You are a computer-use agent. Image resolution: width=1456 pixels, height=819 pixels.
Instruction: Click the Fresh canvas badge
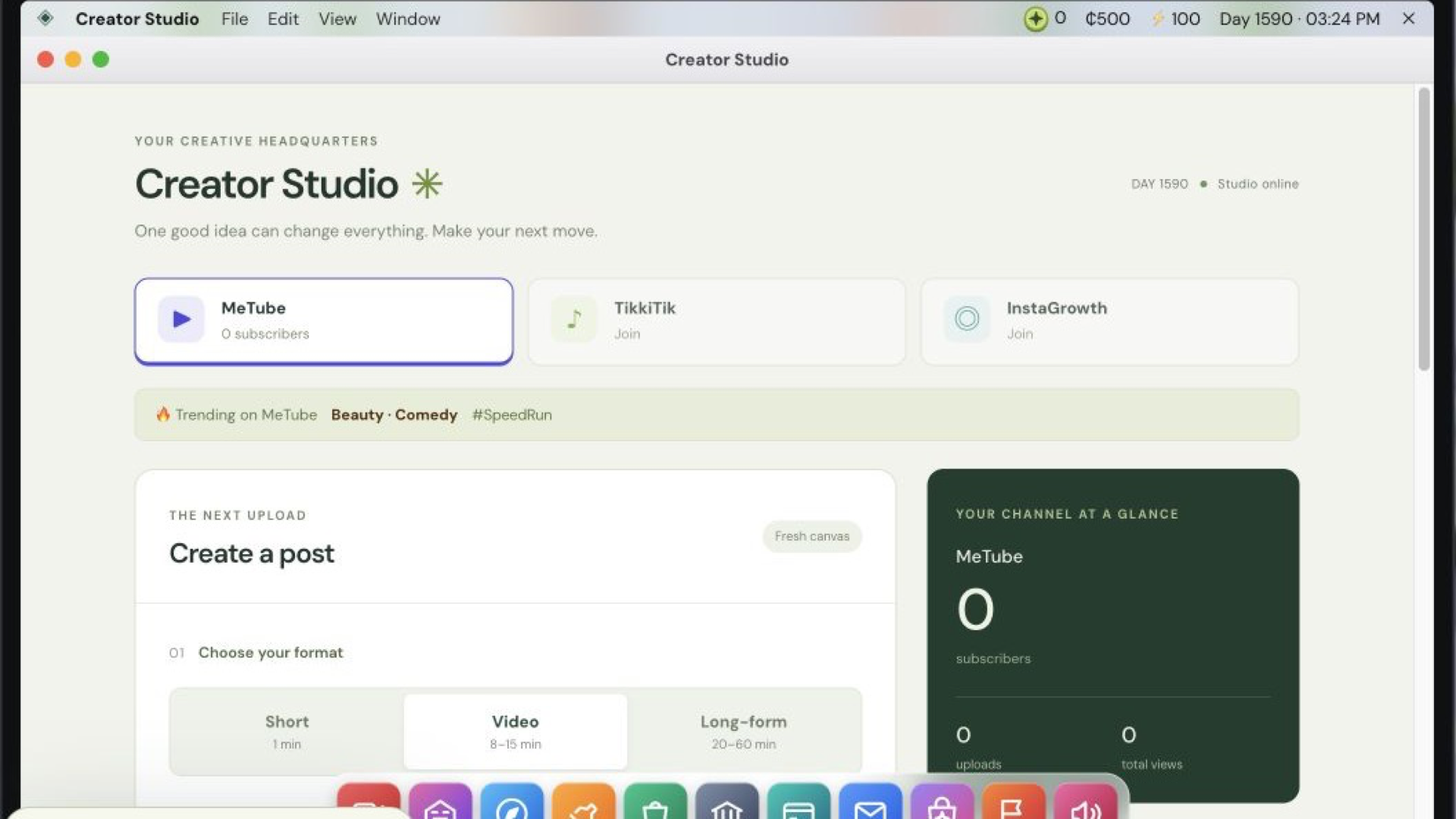(x=812, y=536)
